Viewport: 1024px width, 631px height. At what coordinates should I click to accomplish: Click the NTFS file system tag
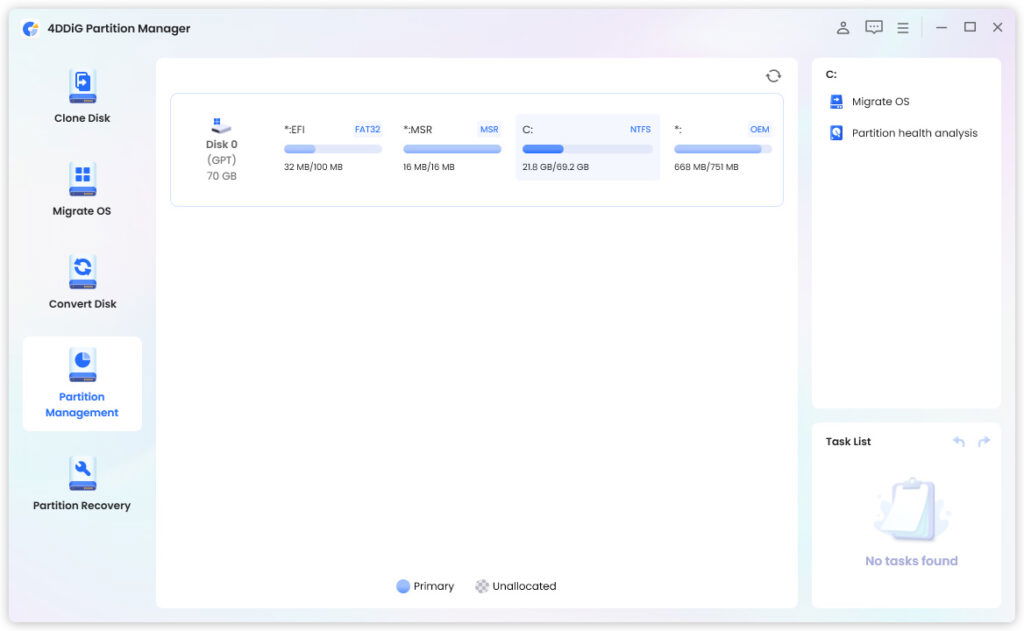pyautogui.click(x=640, y=129)
